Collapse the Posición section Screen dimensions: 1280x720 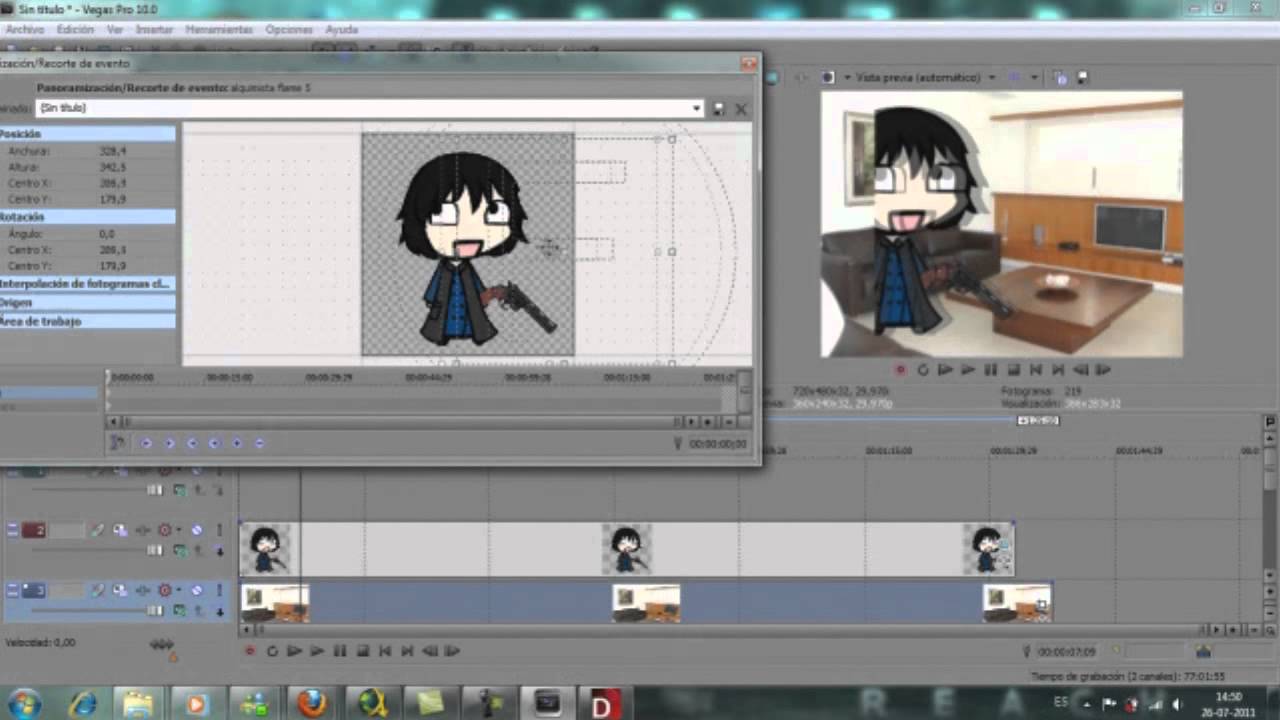click(87, 133)
